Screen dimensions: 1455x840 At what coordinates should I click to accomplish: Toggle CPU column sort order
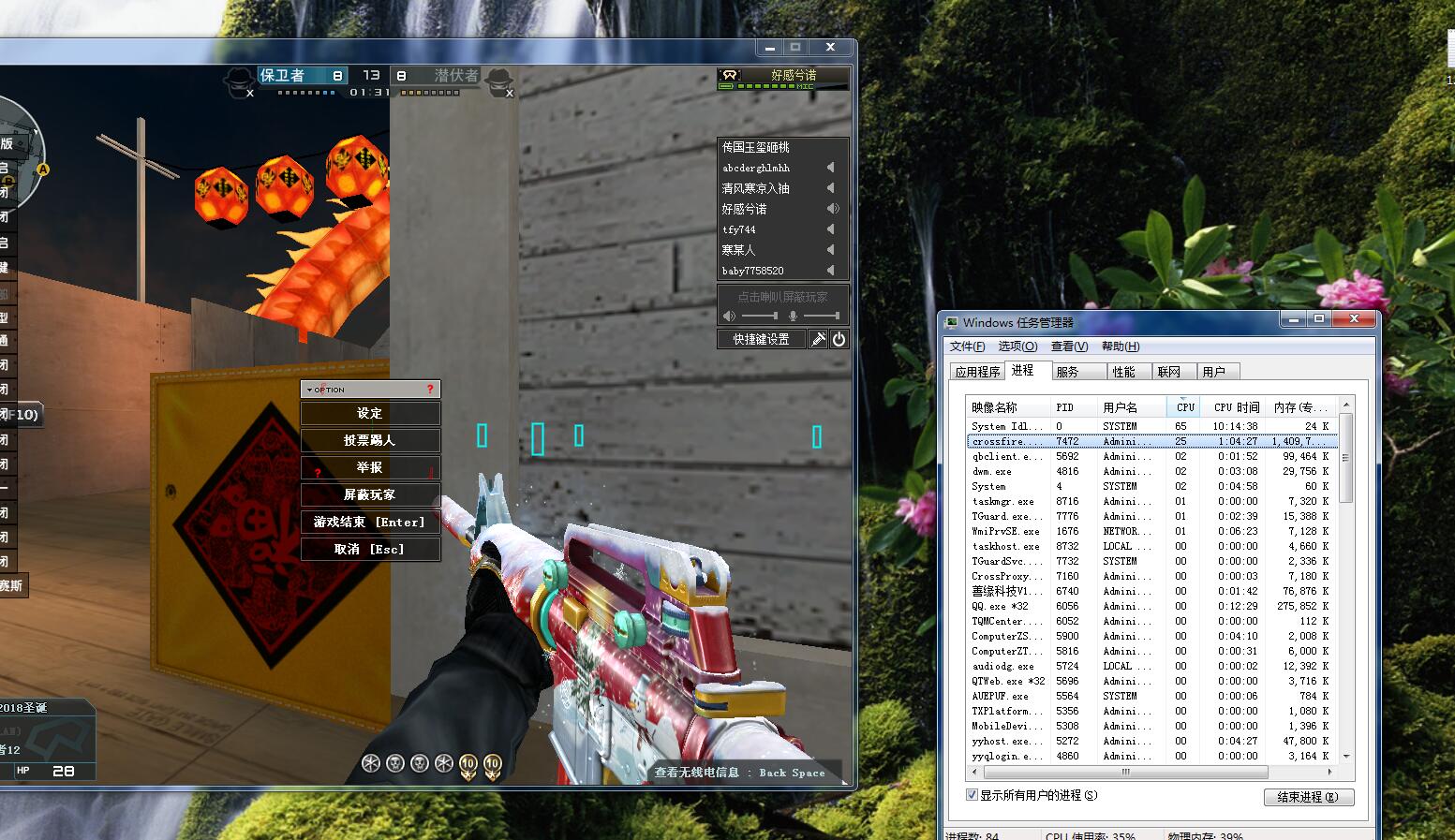(1185, 407)
